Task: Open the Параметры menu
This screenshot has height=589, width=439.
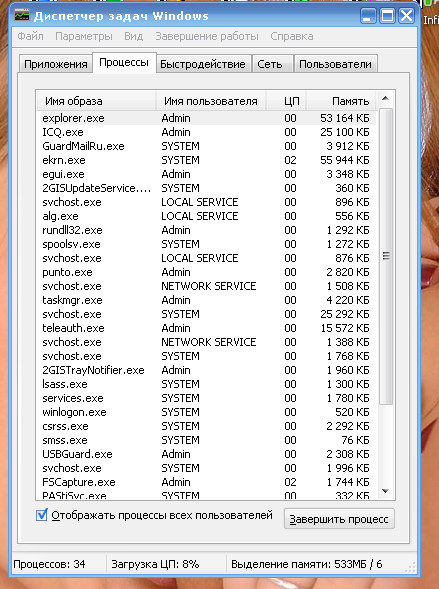Action: pyautogui.click(x=84, y=36)
